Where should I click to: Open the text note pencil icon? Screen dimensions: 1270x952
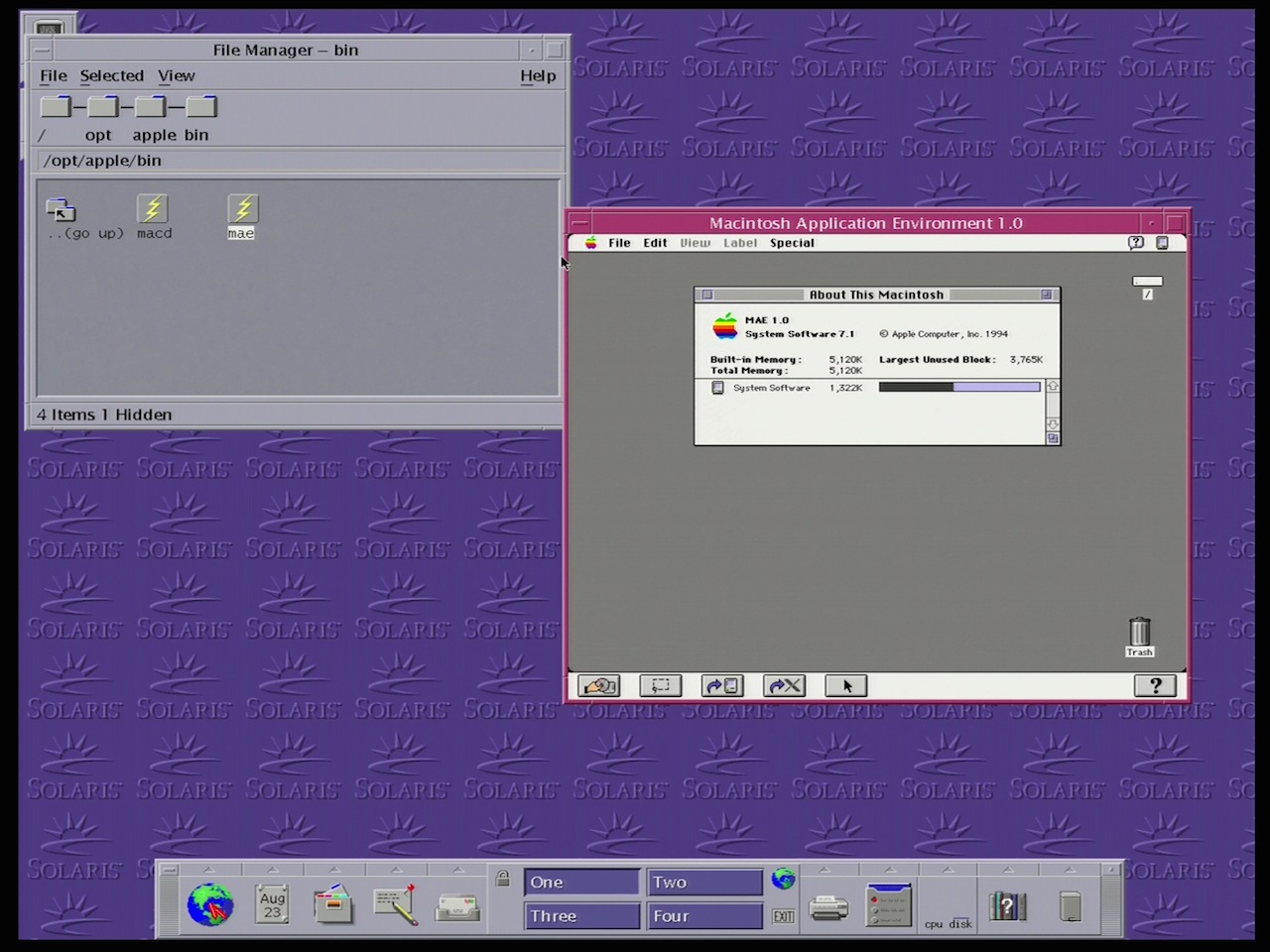pos(395,904)
